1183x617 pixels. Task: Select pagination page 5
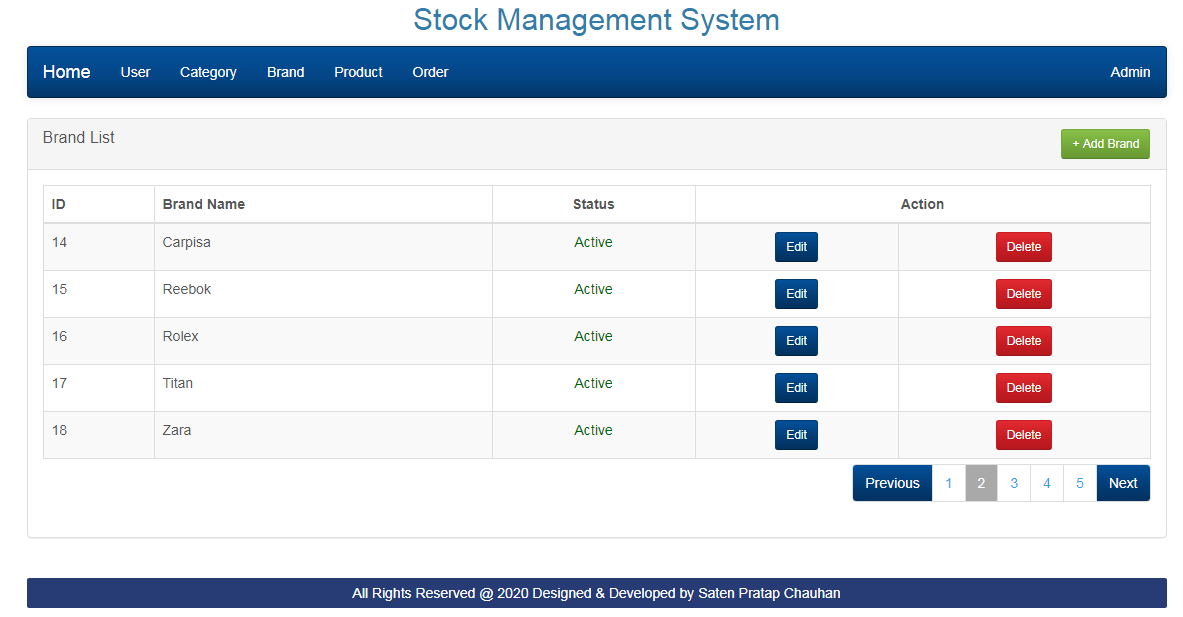click(x=1080, y=483)
